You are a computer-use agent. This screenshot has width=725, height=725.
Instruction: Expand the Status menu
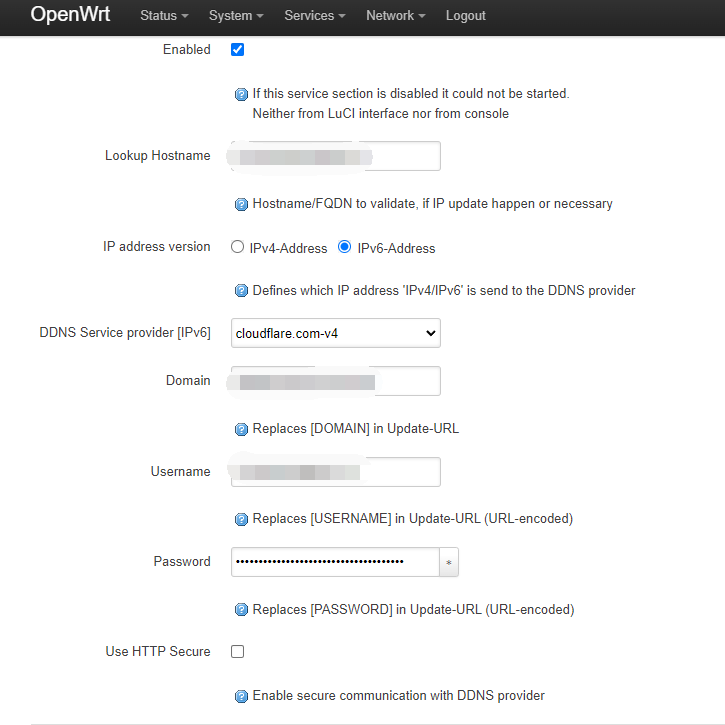pyautogui.click(x=164, y=16)
